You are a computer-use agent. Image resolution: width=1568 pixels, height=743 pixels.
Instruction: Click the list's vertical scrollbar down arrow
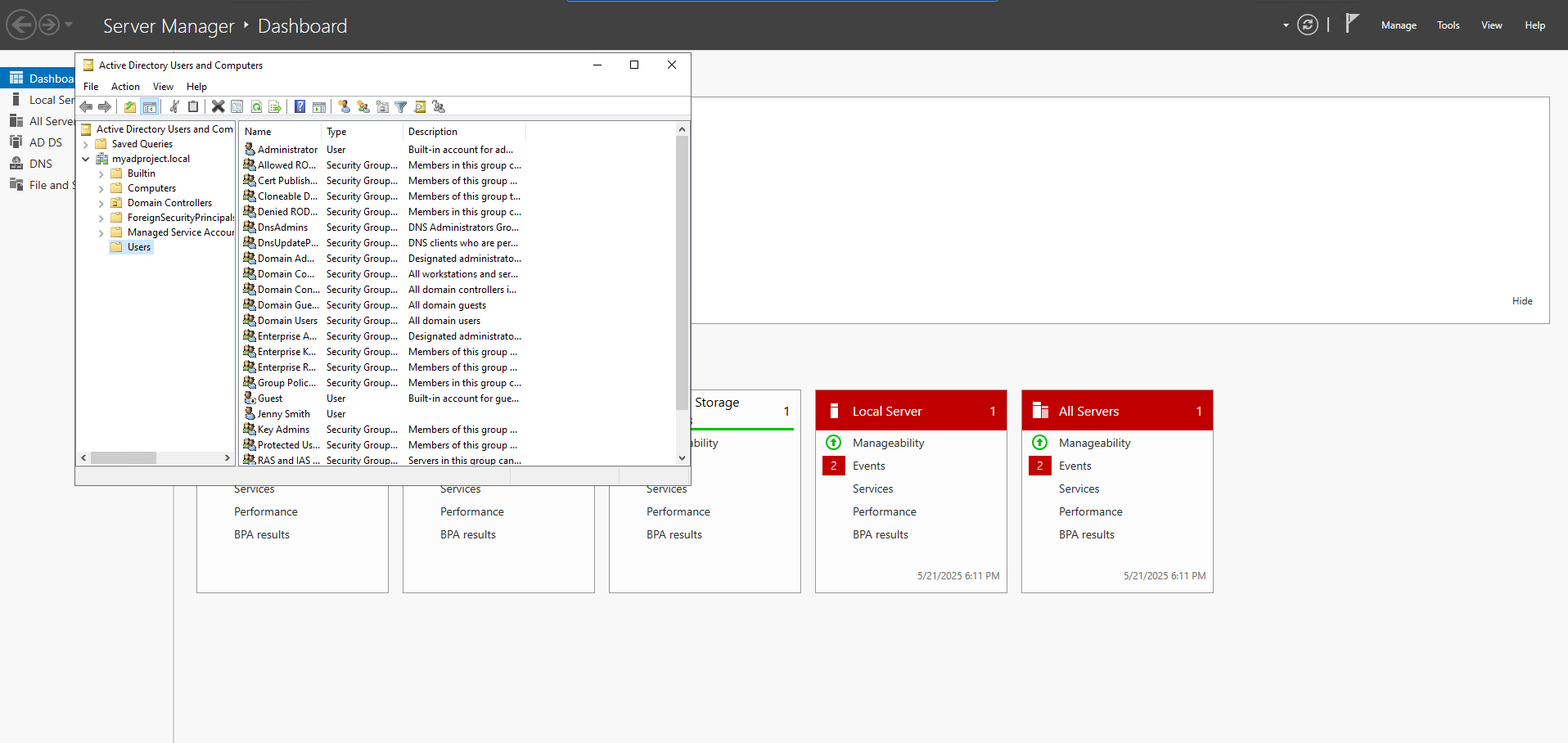[x=682, y=458]
